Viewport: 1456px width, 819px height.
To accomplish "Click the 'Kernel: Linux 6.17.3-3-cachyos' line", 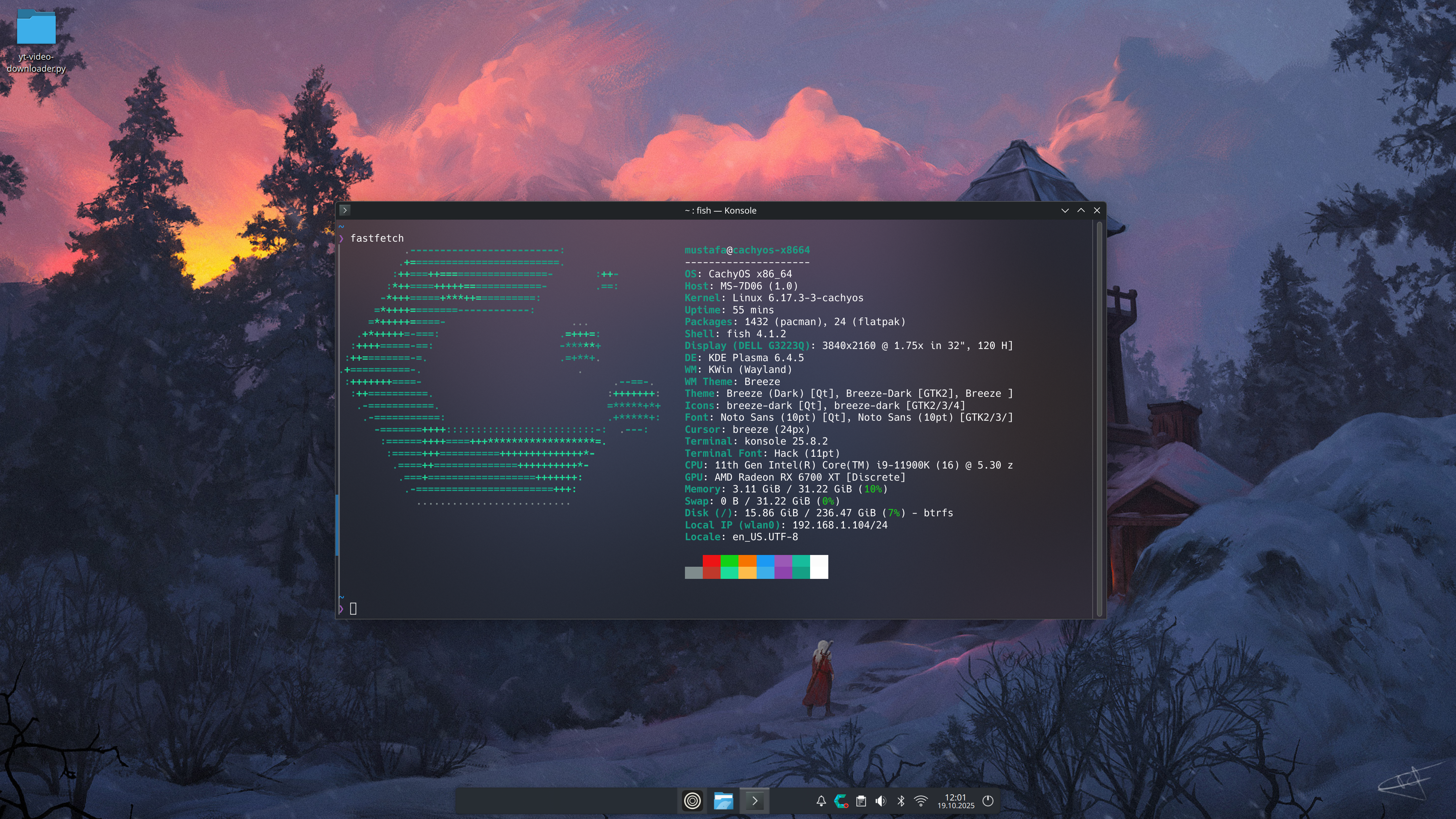I will pos(774,298).
